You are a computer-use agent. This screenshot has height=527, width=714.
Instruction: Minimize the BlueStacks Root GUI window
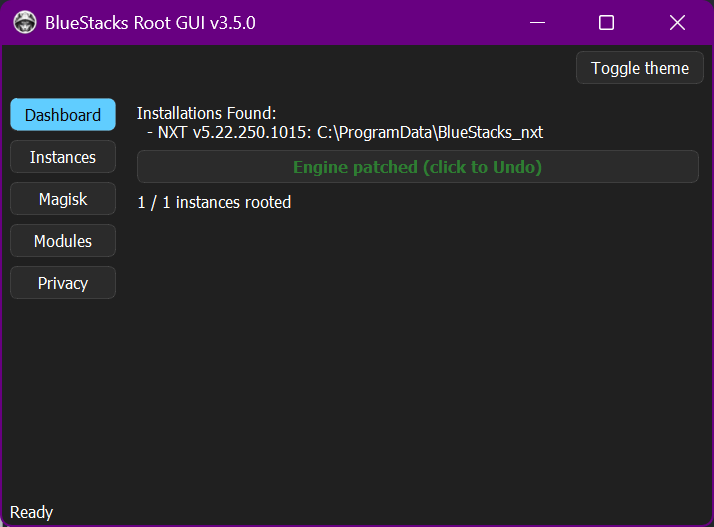(x=537, y=22)
